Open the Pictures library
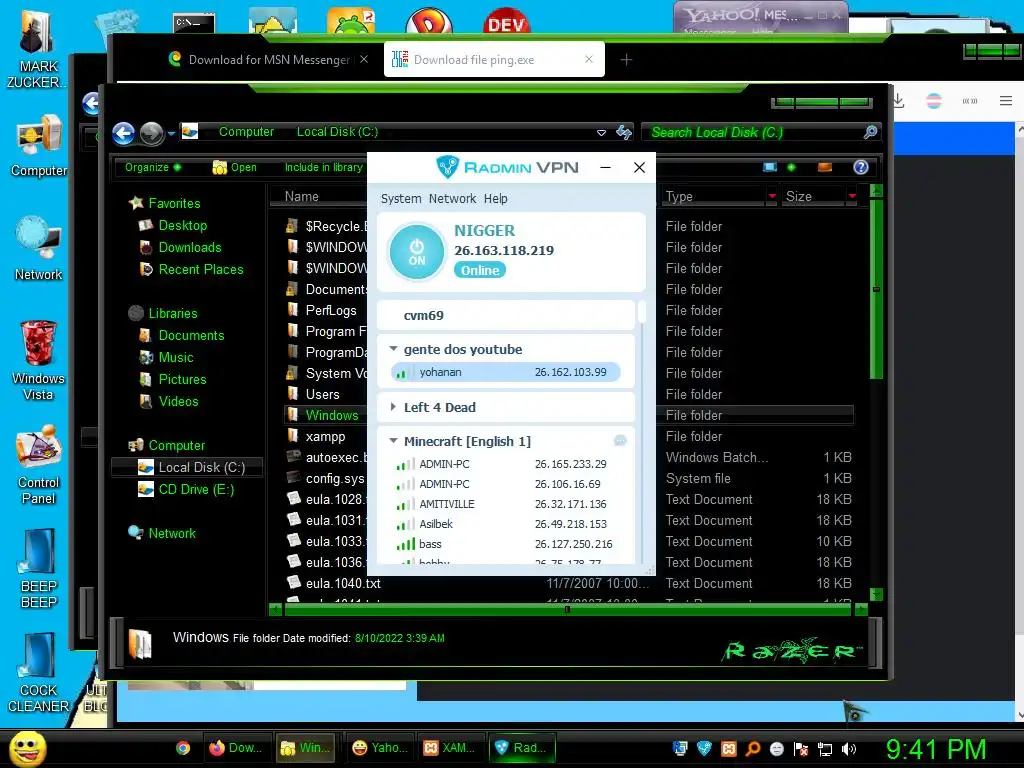 coord(182,379)
